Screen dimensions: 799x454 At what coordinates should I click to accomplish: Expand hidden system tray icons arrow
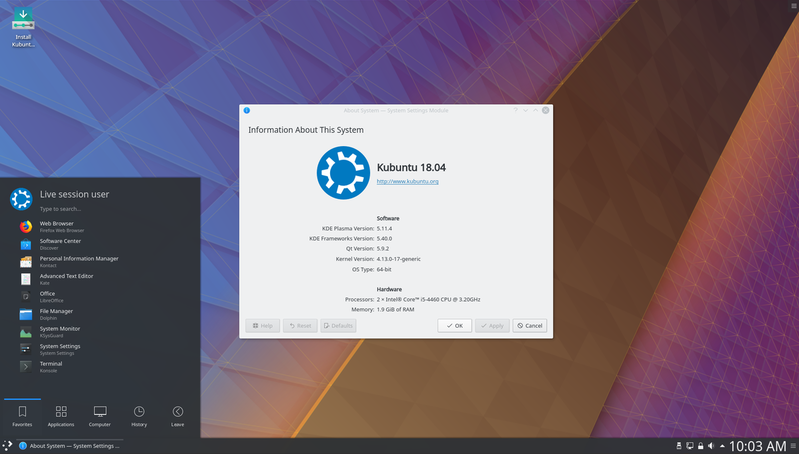(x=721, y=446)
